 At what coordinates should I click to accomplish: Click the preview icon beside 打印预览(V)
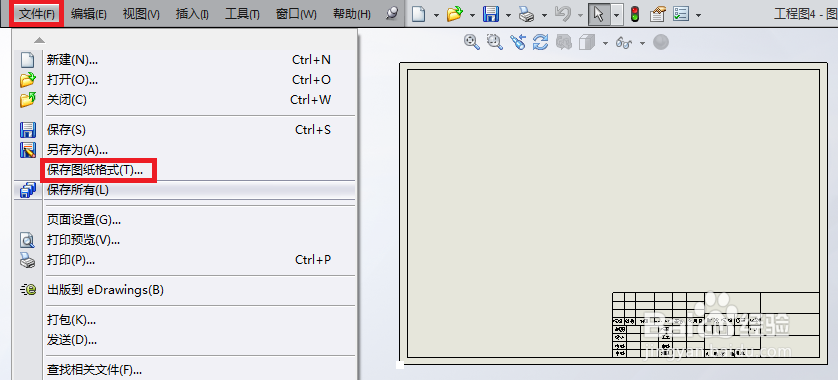pos(27,240)
